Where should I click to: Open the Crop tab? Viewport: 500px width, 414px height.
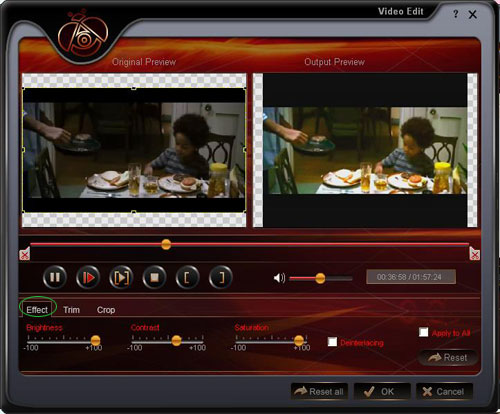tap(106, 310)
